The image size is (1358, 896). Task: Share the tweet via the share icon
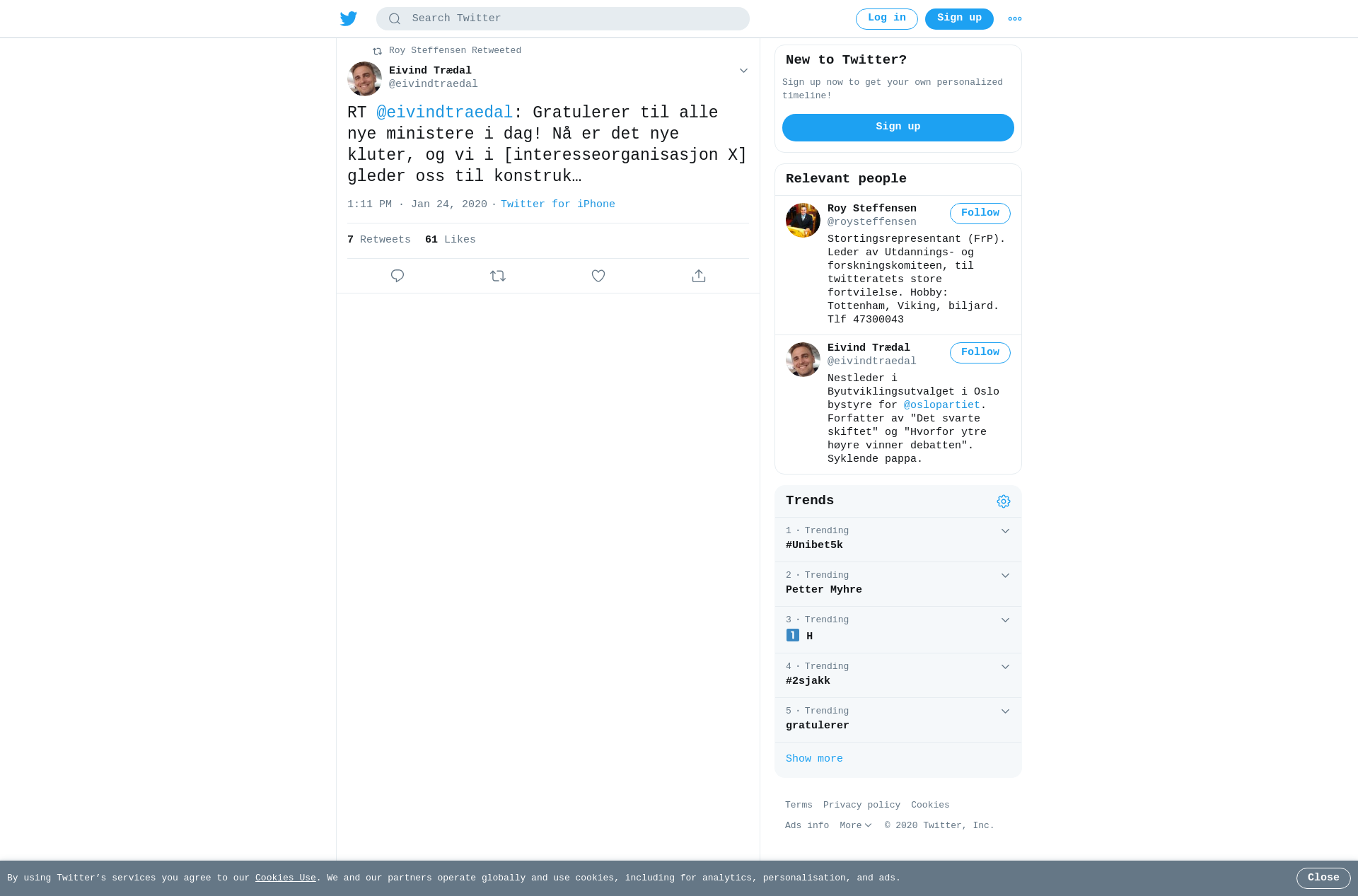[699, 276]
